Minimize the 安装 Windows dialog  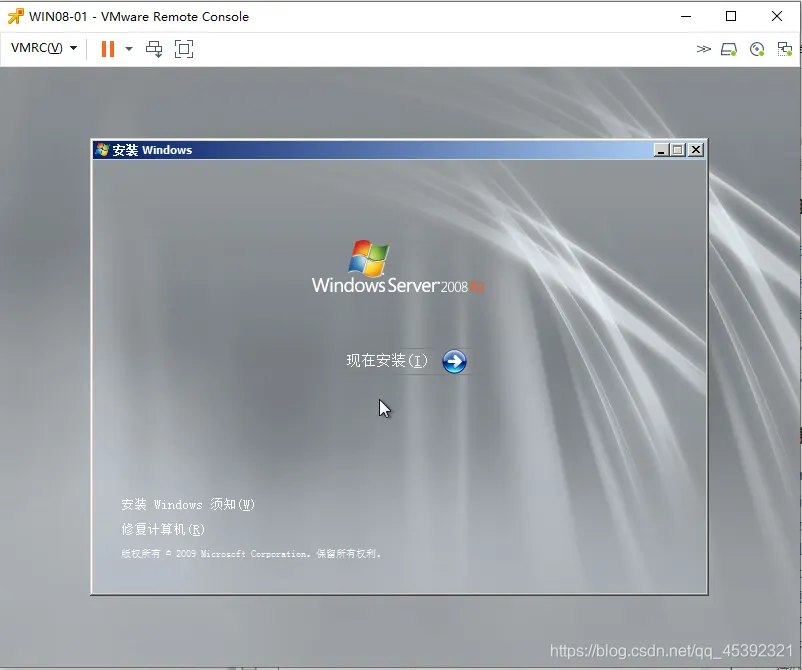pos(661,150)
